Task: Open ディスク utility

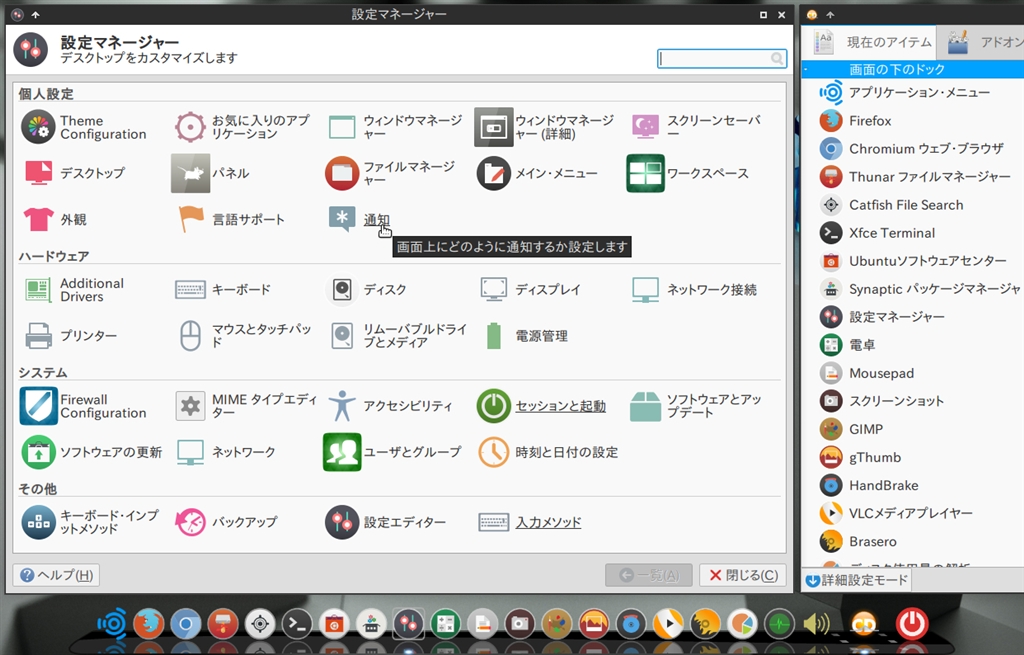Action: click(366, 289)
